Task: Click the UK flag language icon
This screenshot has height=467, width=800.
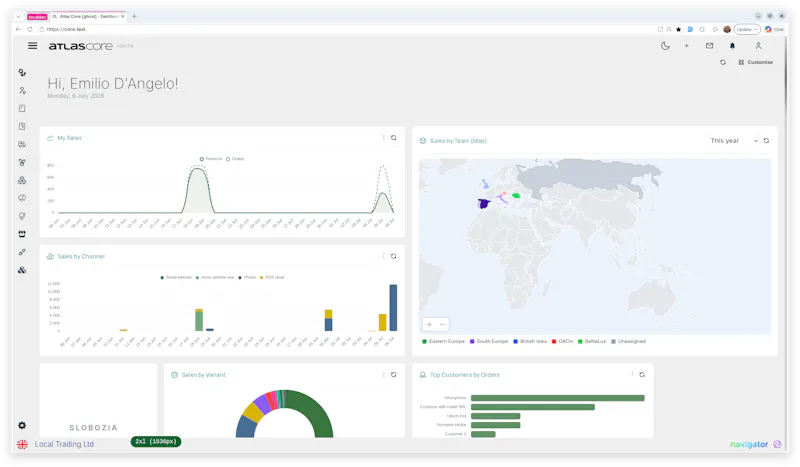Action: pos(22,444)
